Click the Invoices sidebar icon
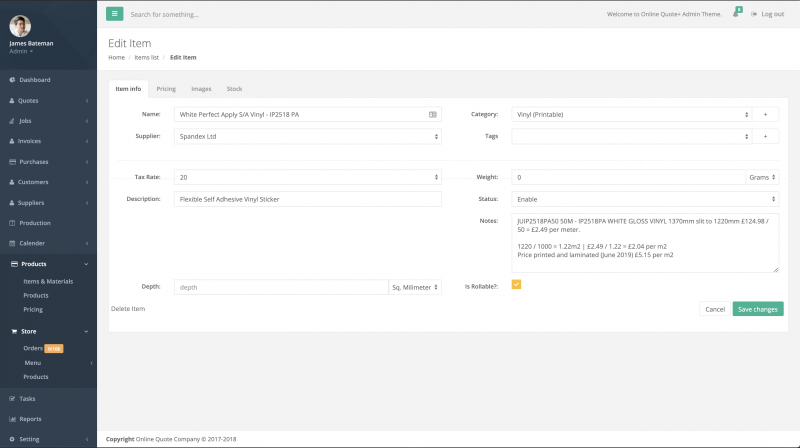The width and height of the screenshot is (800, 448). 12,141
